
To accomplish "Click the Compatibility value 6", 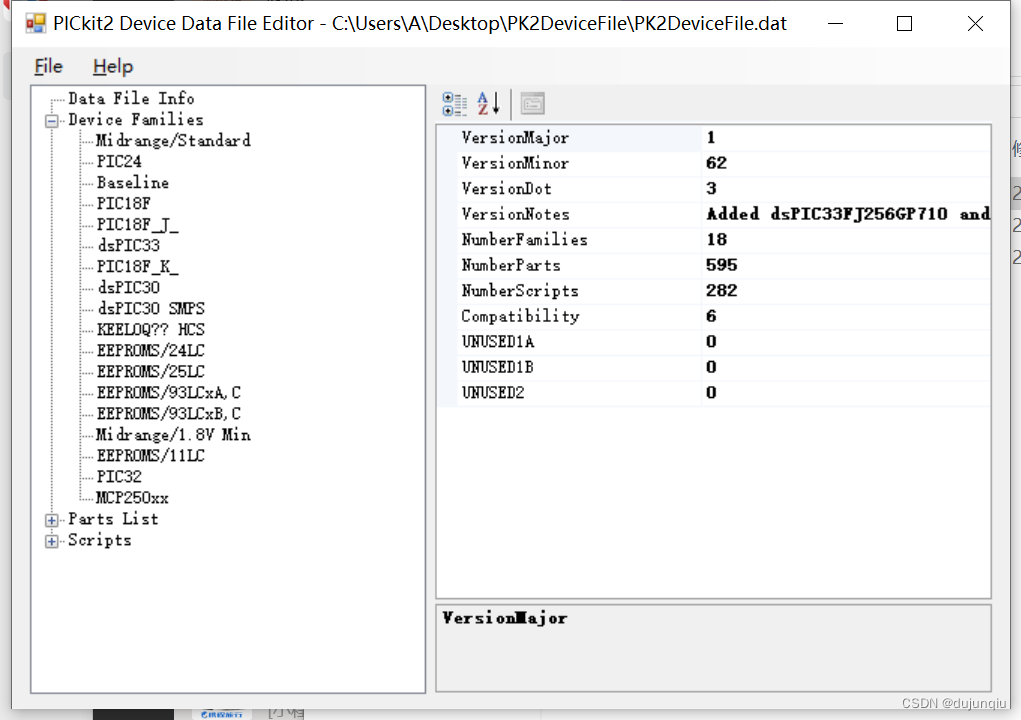I will pos(711,316).
